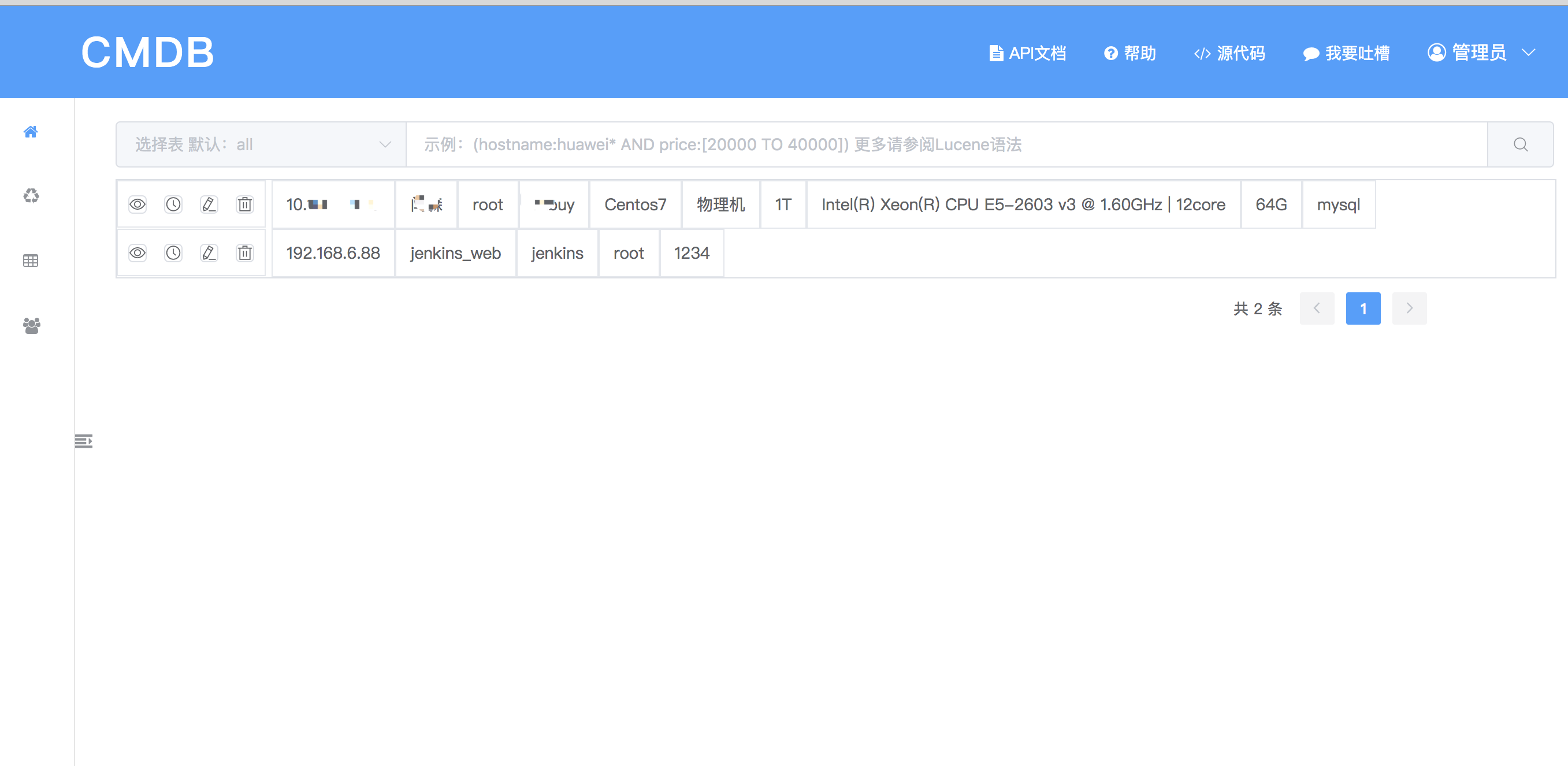Collapse the left sidebar

click(x=83, y=441)
